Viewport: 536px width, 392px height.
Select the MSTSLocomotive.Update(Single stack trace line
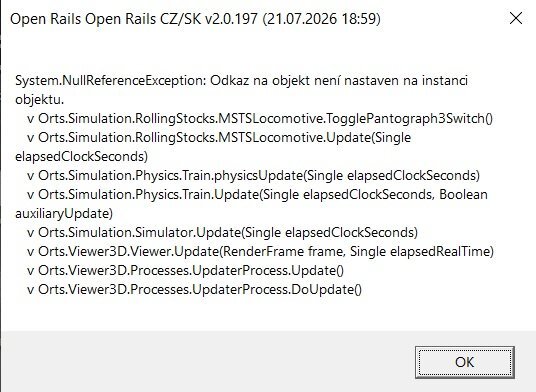coord(219,138)
